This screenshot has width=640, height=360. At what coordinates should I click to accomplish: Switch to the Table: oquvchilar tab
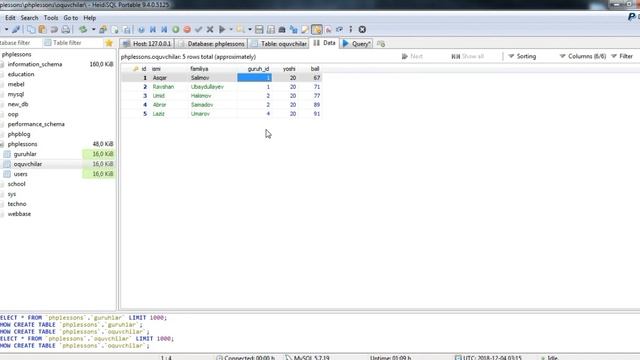click(279, 44)
